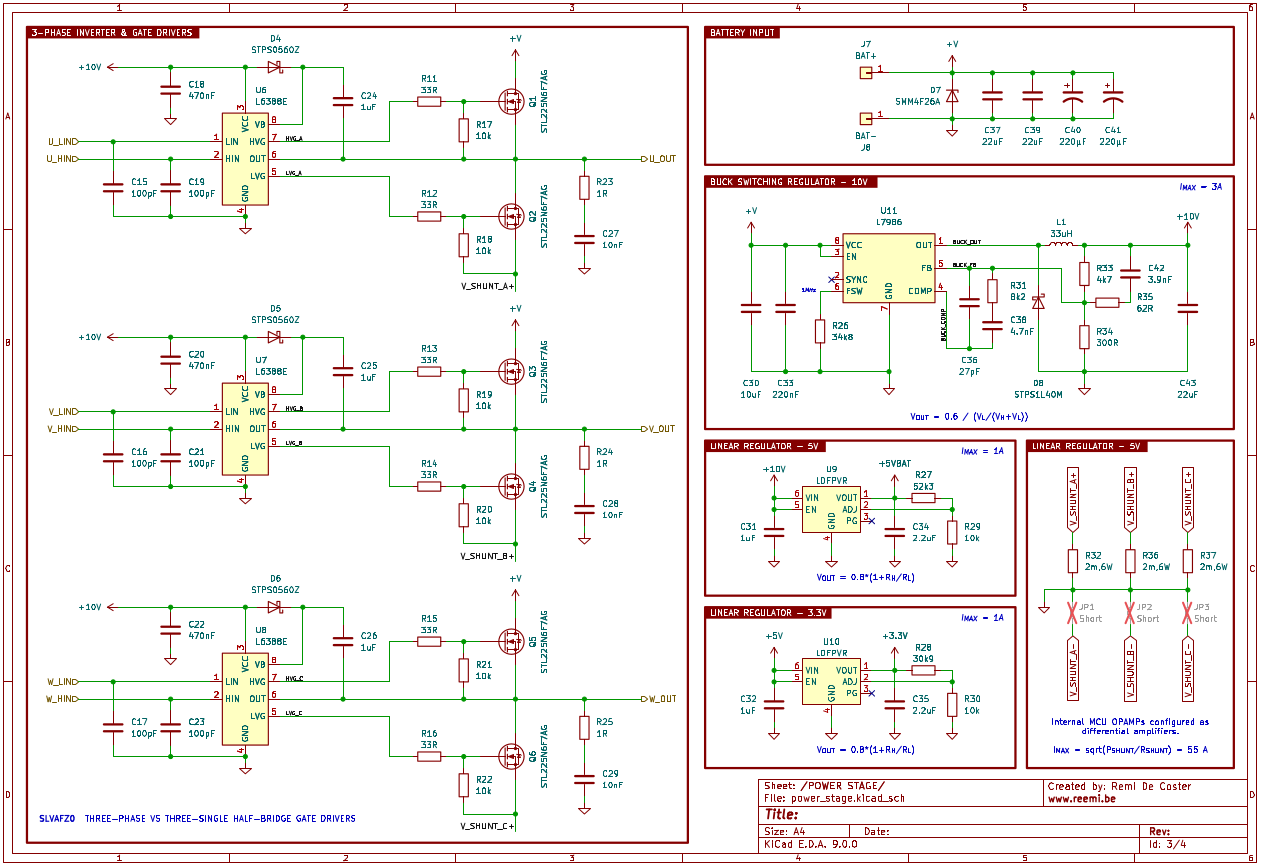Select the R26 34k8 resistor symbol

[x=820, y=331]
